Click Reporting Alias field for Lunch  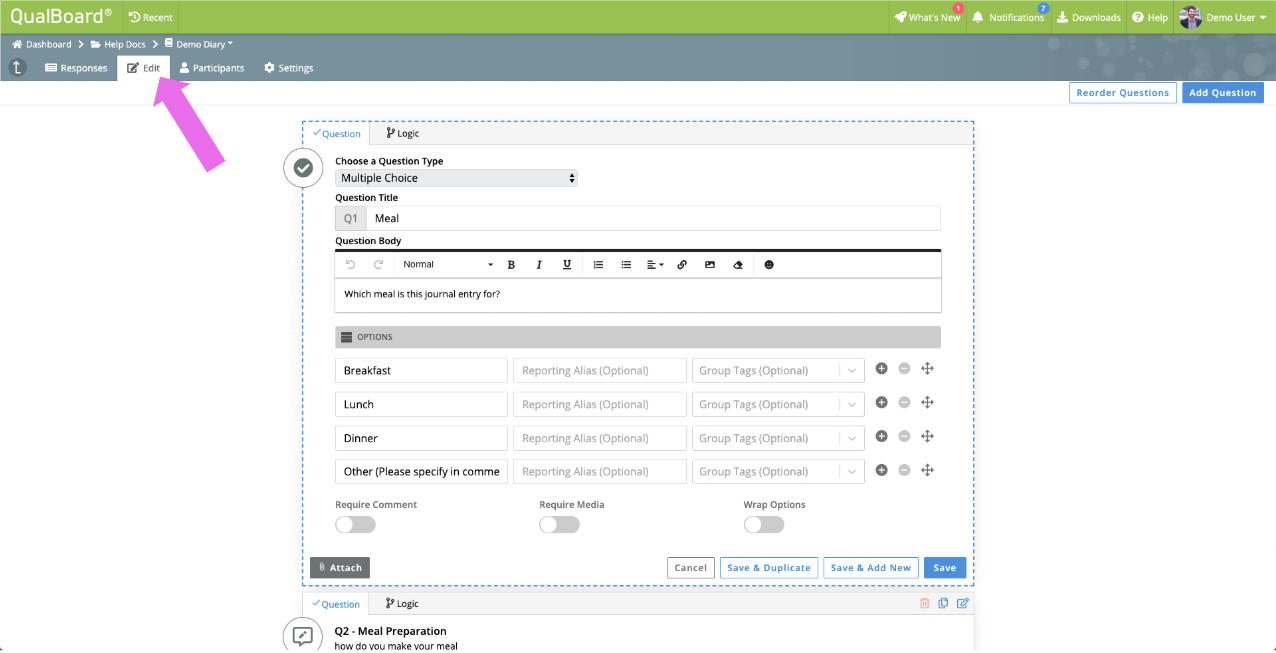pos(600,405)
